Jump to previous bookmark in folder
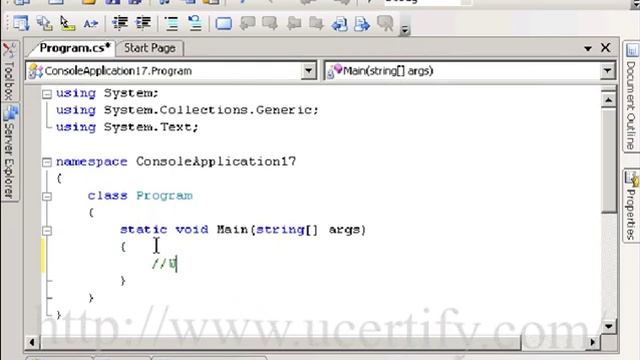Image resolution: width=640 pixels, height=360 pixels. pyautogui.click(x=293, y=23)
